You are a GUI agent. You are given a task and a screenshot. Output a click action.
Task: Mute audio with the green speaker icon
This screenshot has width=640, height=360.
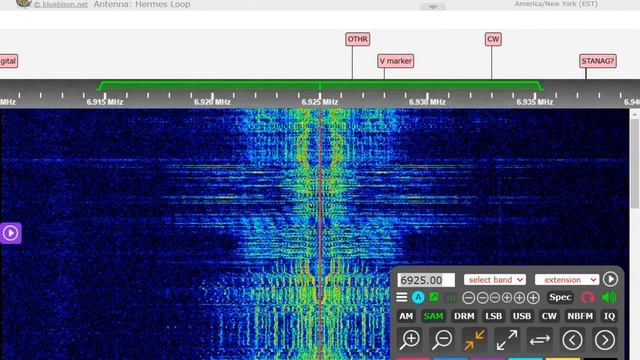coord(609,298)
